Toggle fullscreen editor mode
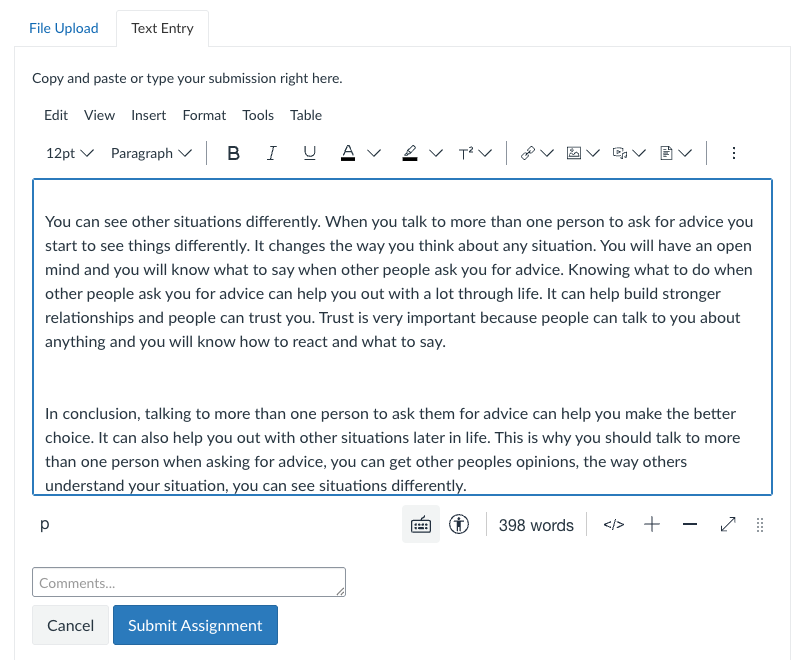Viewport: 810px width, 660px height. 728,525
